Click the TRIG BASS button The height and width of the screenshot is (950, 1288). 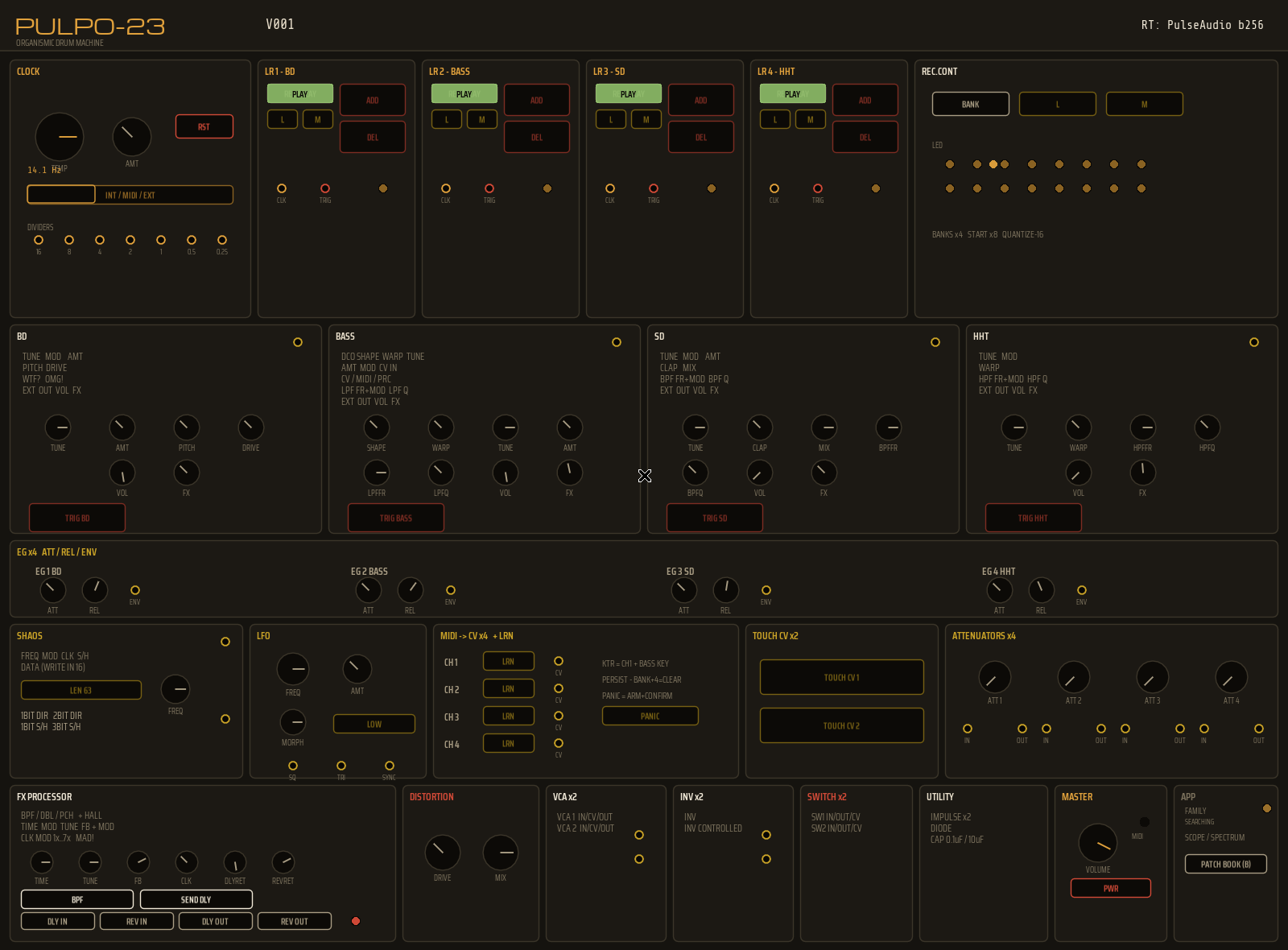coord(396,518)
